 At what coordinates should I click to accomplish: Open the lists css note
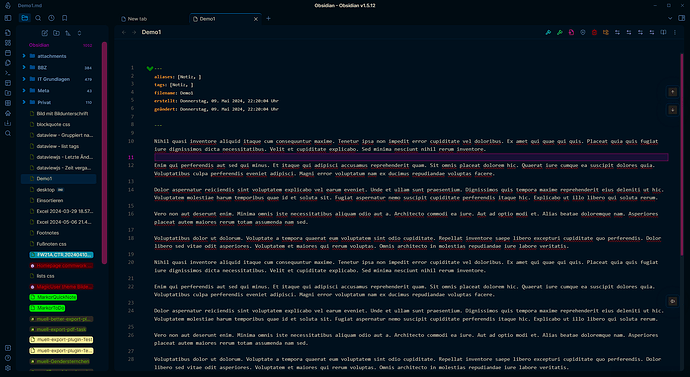point(45,276)
